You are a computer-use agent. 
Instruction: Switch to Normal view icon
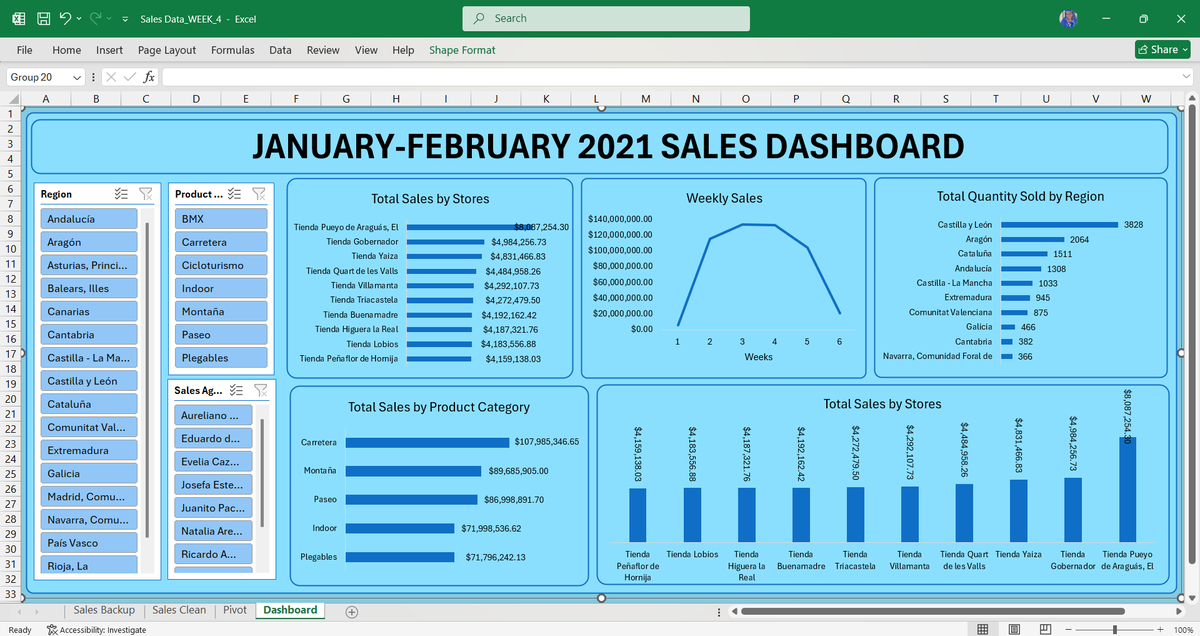click(x=983, y=629)
